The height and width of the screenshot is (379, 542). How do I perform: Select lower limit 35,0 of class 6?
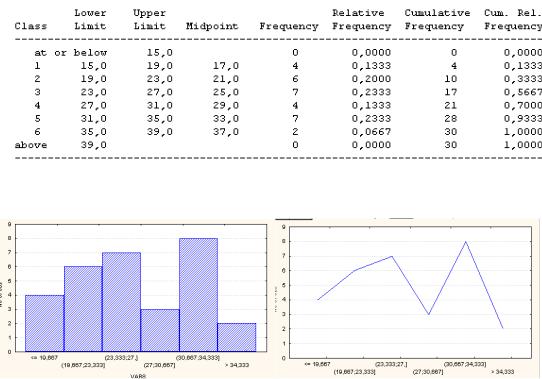93,132
